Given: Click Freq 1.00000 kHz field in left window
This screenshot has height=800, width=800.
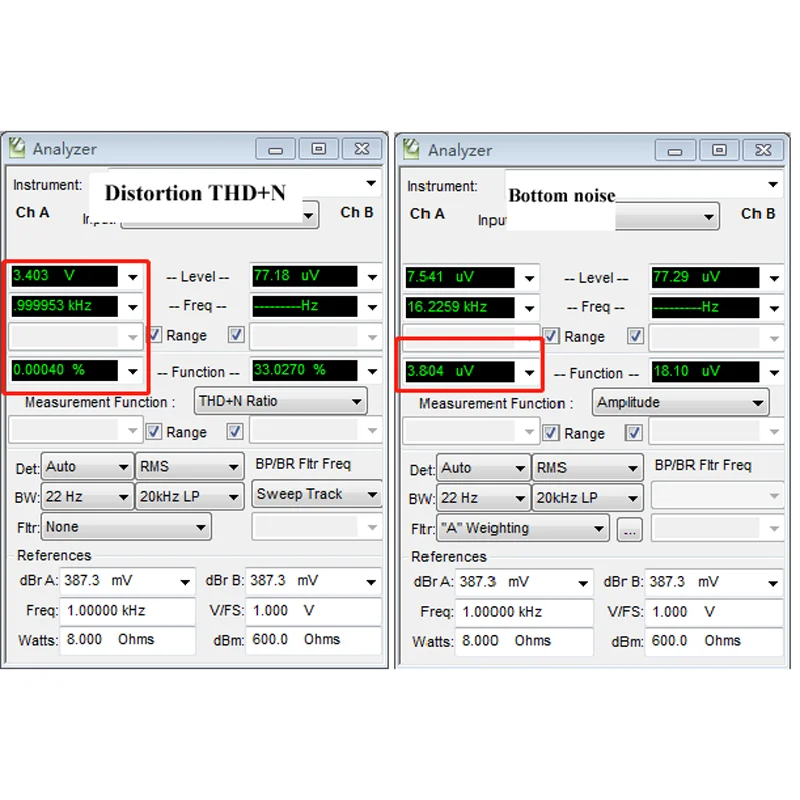Looking at the screenshot, I should [x=127, y=610].
